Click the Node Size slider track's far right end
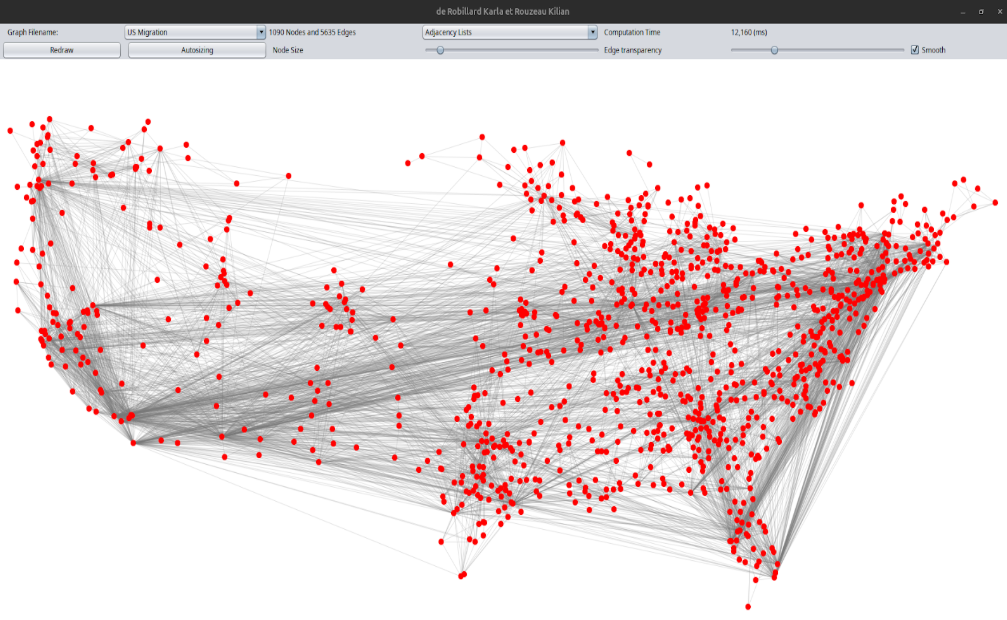Image resolution: width=1007 pixels, height=620 pixels. click(597, 50)
